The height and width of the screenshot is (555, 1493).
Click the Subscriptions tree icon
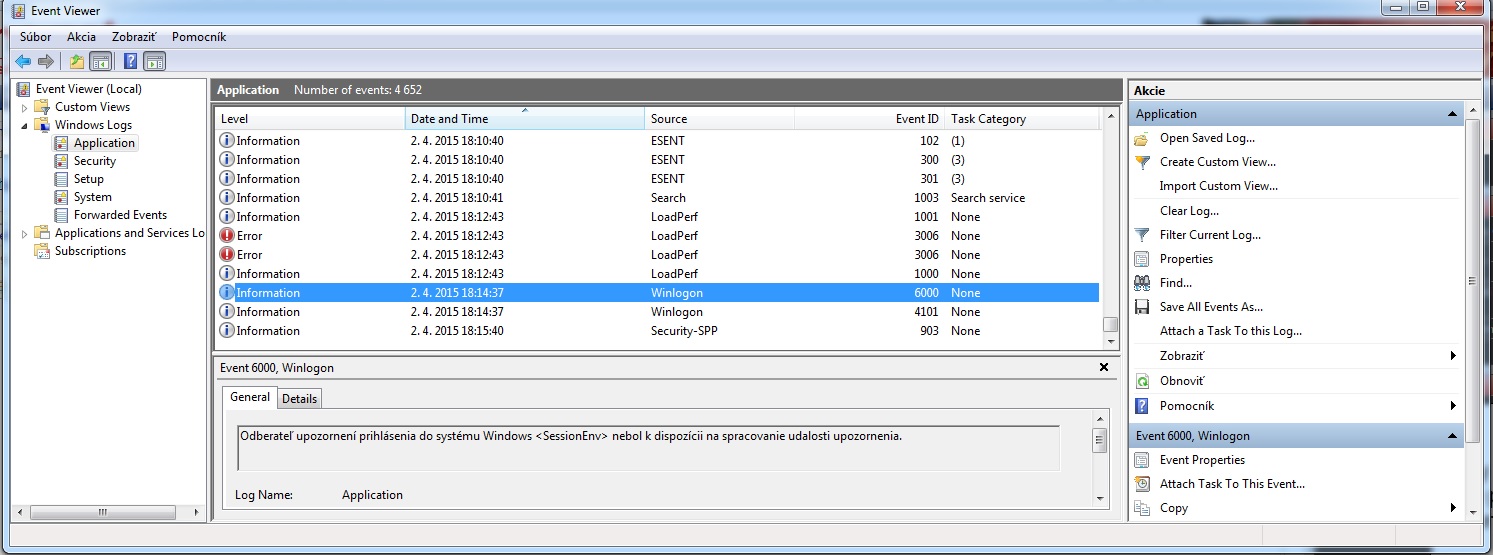click(x=42, y=251)
